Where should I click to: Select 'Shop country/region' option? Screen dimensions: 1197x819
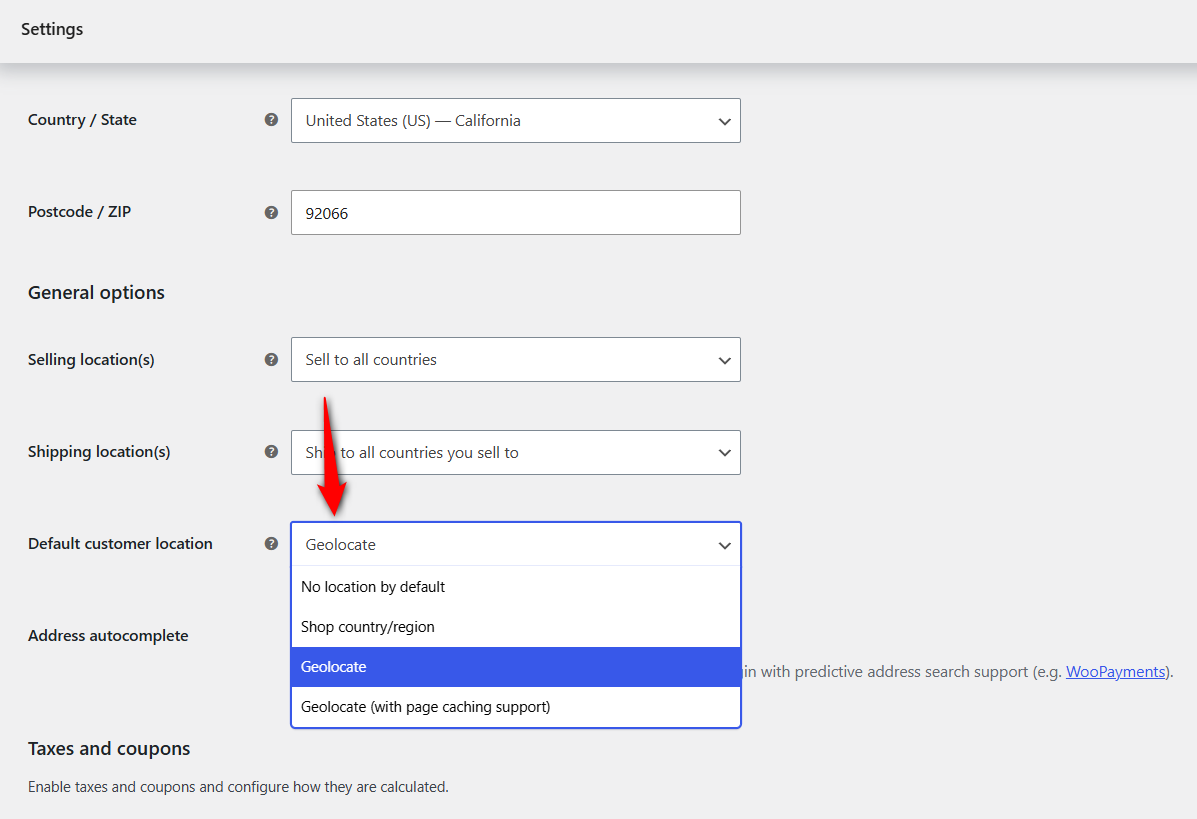[x=515, y=627]
